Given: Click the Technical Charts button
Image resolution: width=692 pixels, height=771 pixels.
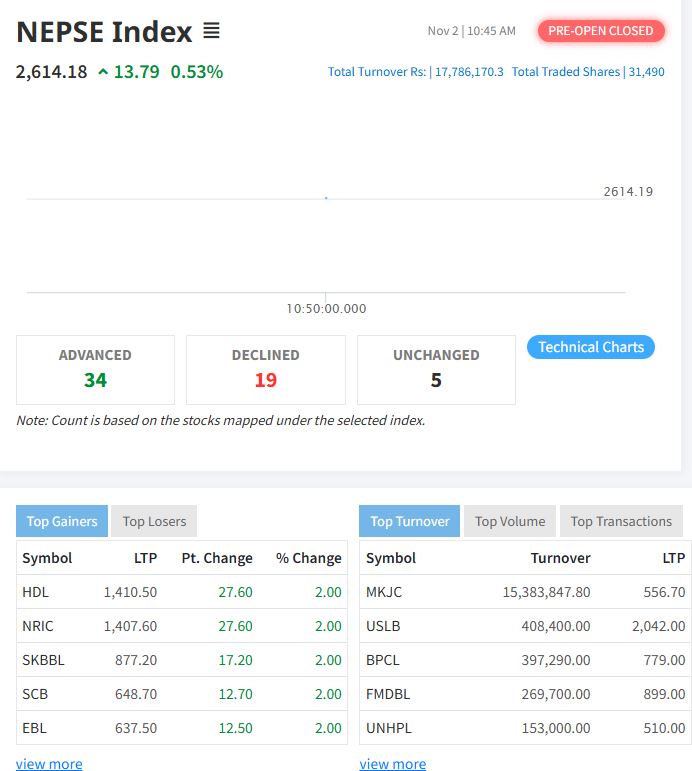Looking at the screenshot, I should point(590,347).
